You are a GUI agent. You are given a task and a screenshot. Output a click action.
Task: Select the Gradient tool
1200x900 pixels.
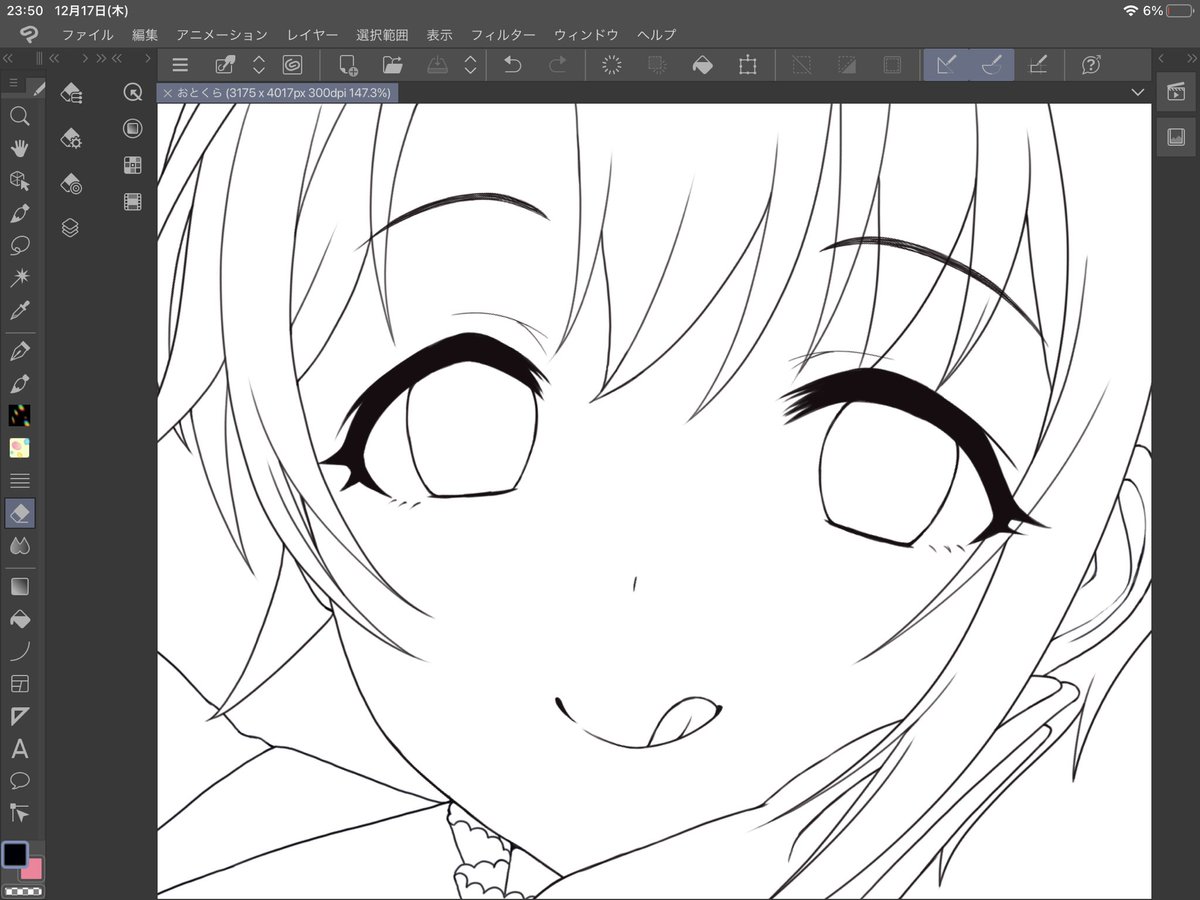click(x=19, y=586)
